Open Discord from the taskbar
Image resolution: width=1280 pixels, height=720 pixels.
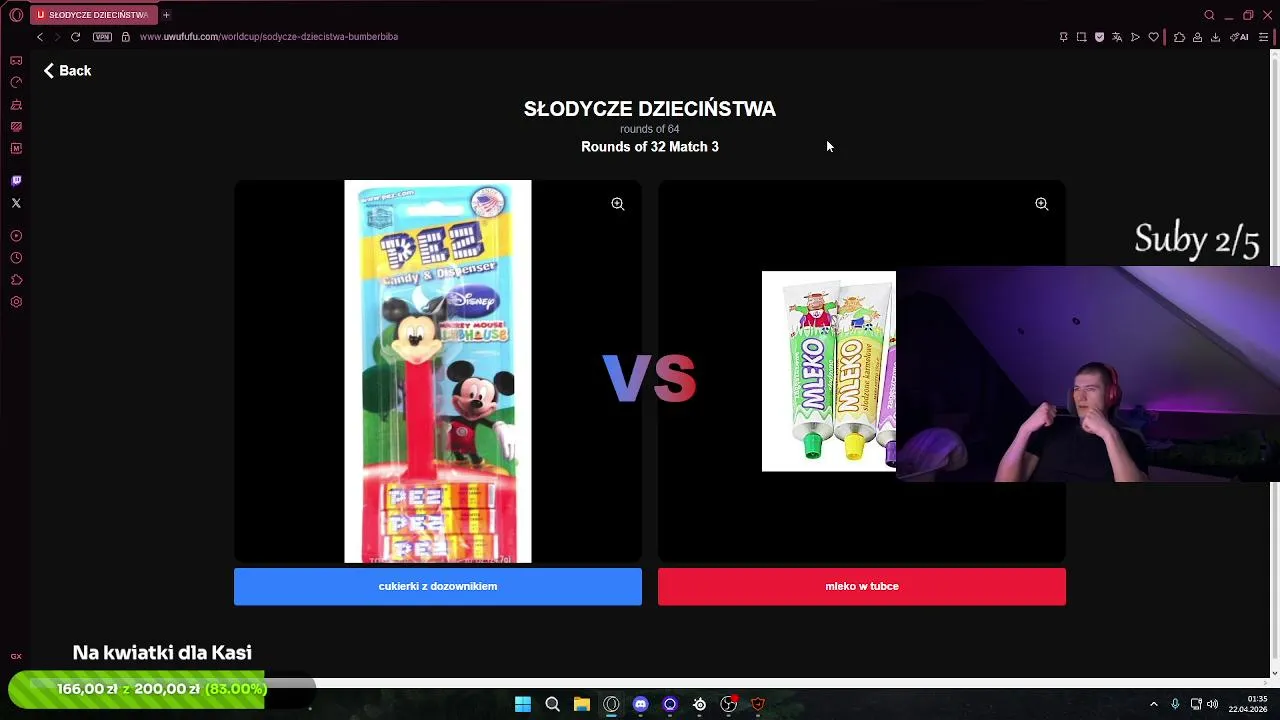point(641,704)
